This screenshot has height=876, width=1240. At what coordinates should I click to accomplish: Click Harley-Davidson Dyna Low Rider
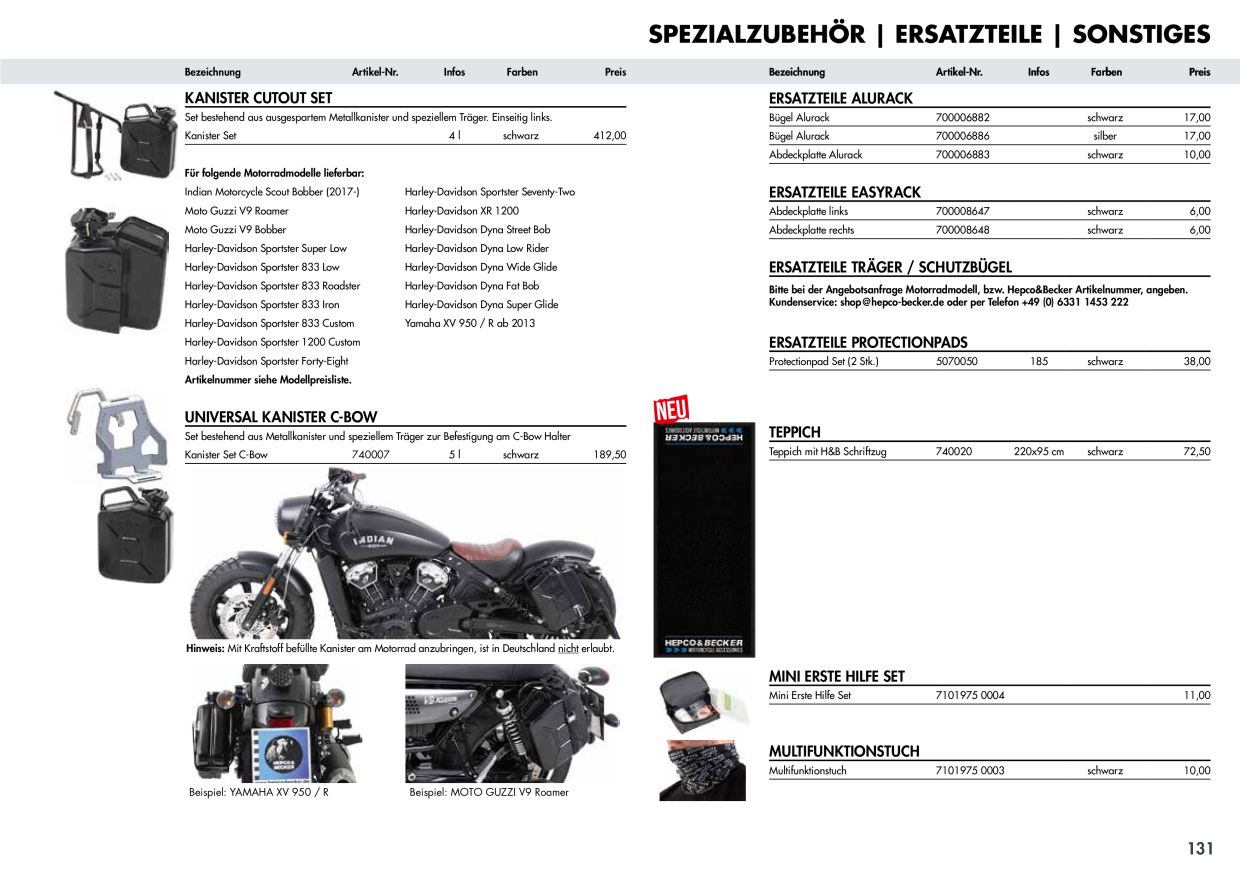coord(477,249)
